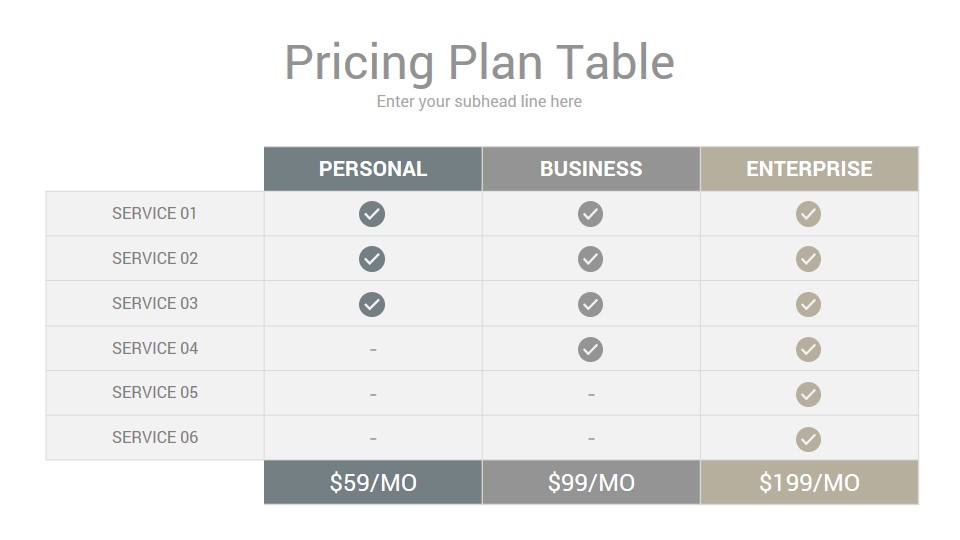Select the ENTERPRISE column header
Image resolution: width=960 pixels, height=540 pixels.
(809, 169)
